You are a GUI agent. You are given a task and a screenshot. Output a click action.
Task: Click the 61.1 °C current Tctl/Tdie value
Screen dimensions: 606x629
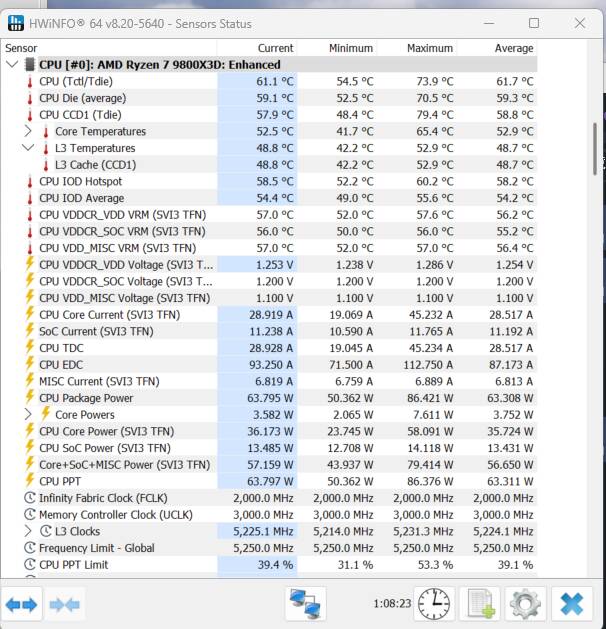click(x=275, y=82)
